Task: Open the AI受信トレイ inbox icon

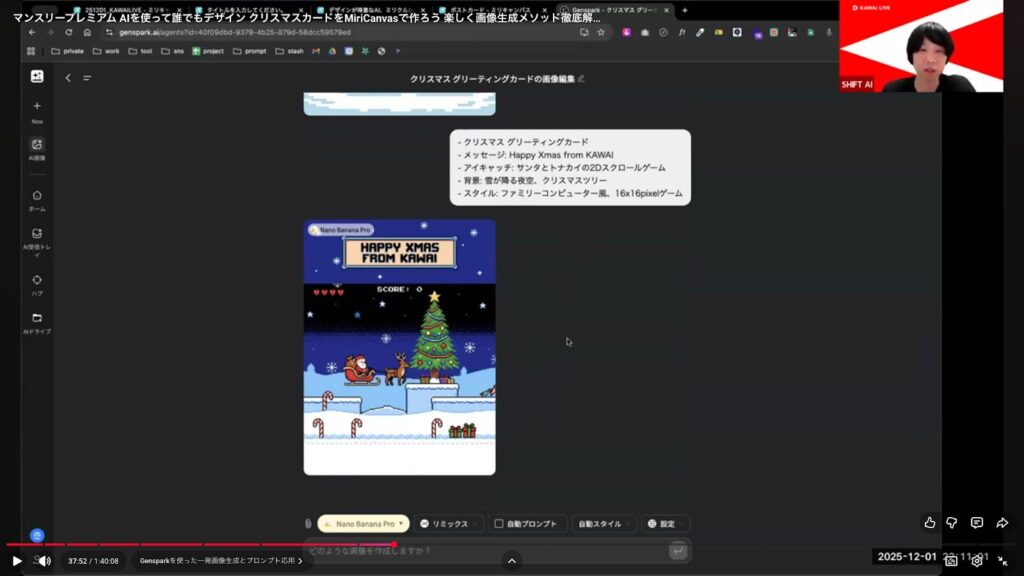Action: 37,234
